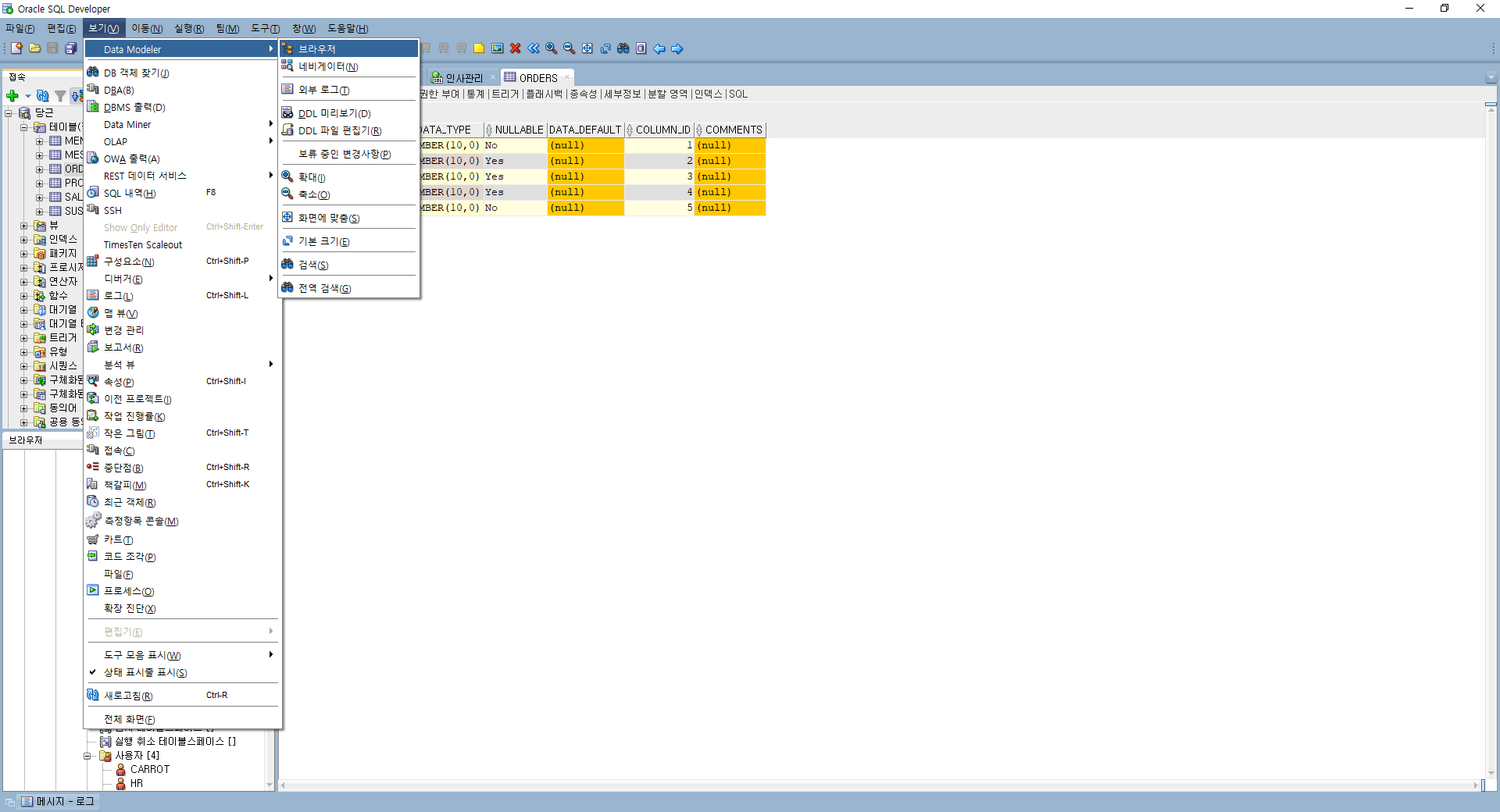Switch to the ORDERS tab
1500x812 pixels.
coord(538,78)
